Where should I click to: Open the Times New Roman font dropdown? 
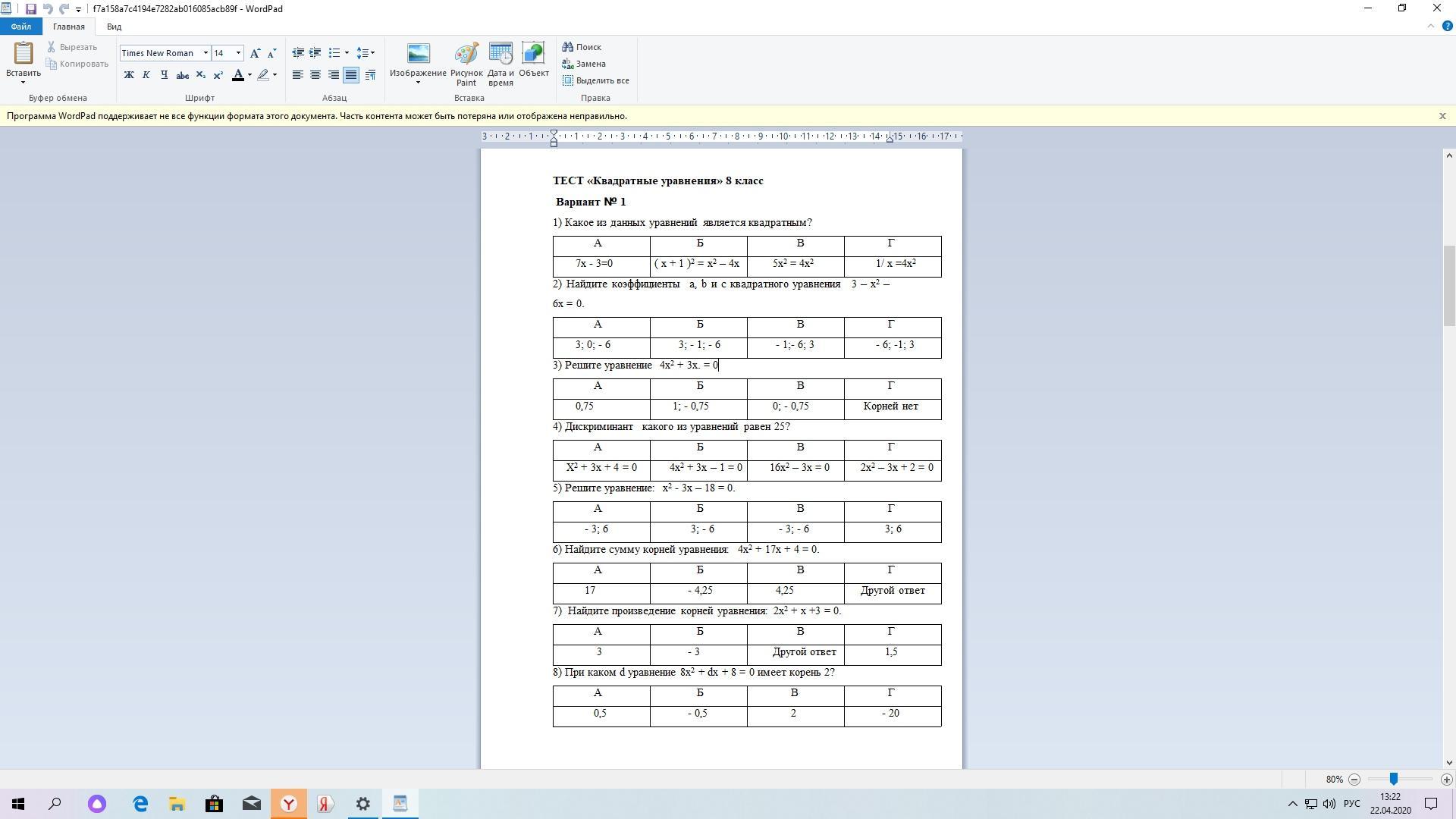click(206, 53)
